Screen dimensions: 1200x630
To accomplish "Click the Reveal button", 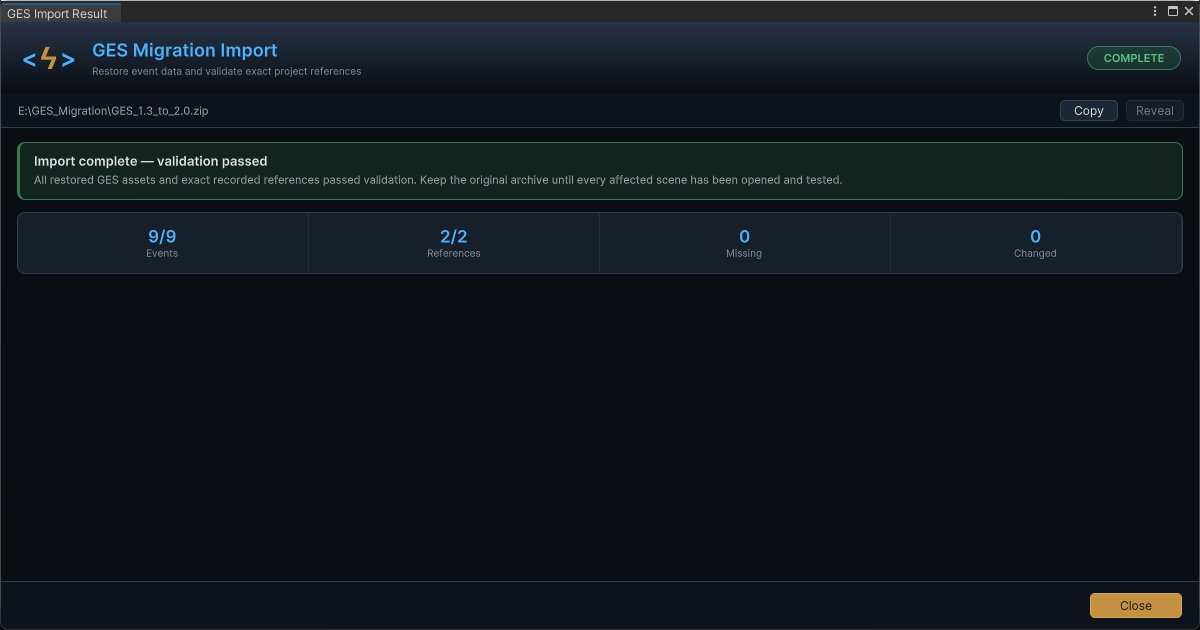I will click(x=1154, y=111).
